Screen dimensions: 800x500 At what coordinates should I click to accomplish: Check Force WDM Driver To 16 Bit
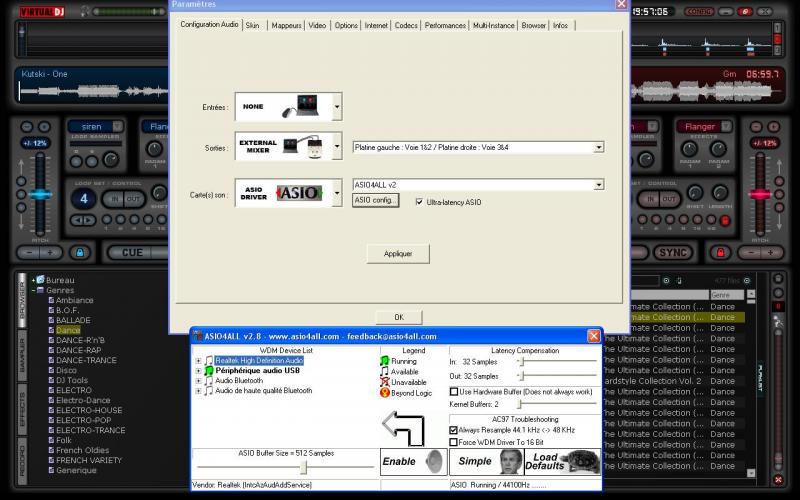click(454, 442)
